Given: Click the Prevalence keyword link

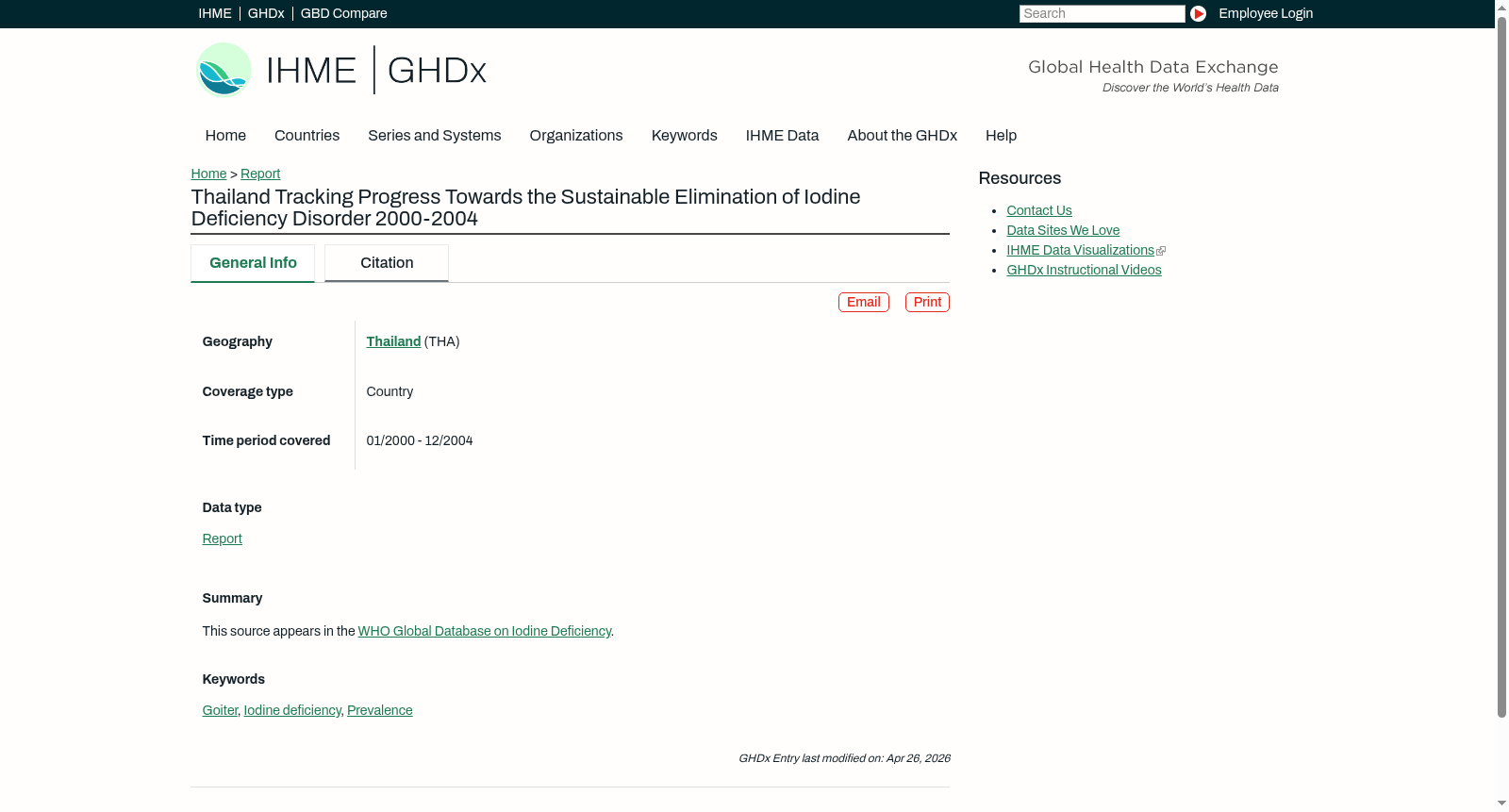Looking at the screenshot, I should pos(380,710).
